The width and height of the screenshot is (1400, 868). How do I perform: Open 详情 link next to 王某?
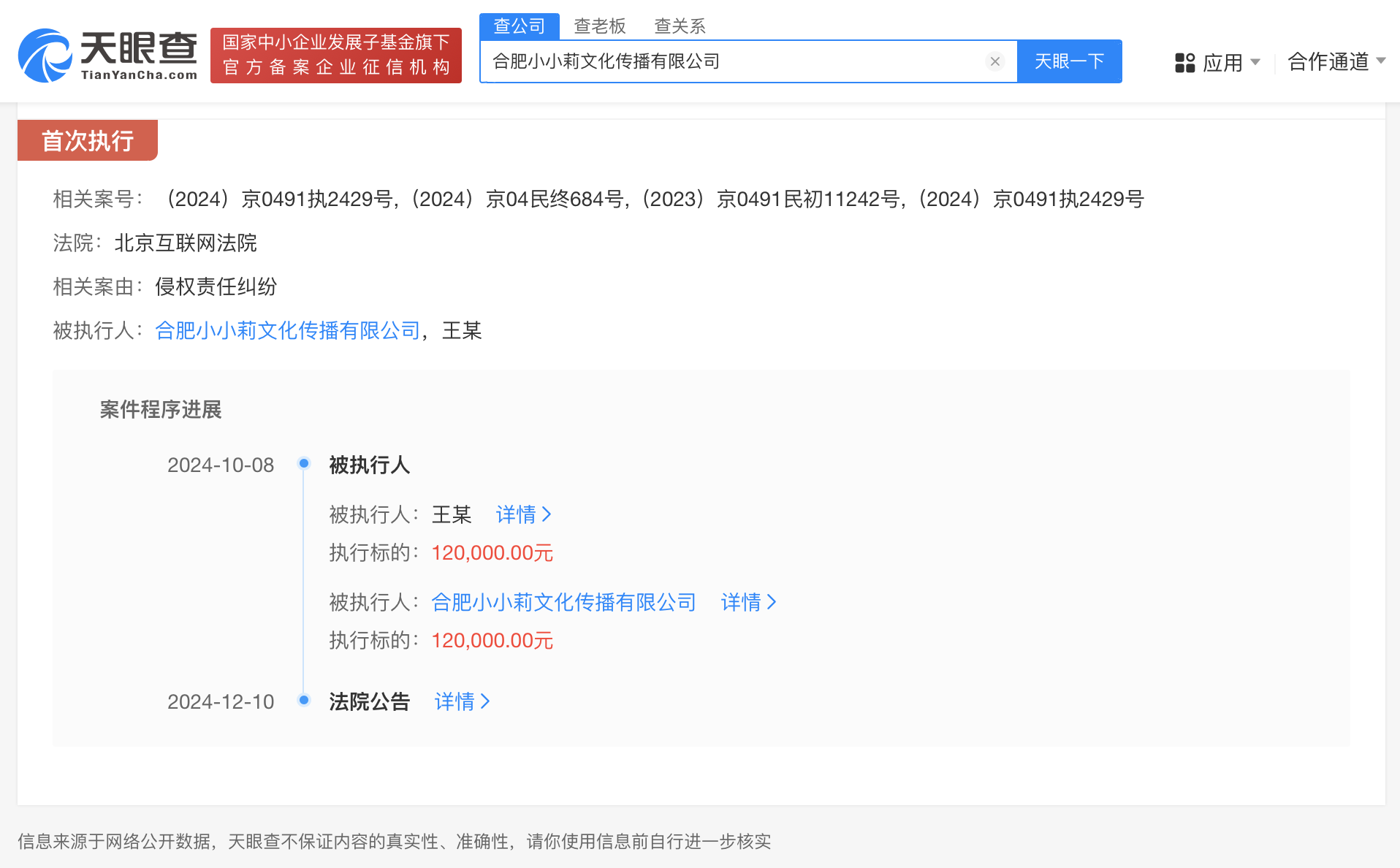[x=523, y=515]
